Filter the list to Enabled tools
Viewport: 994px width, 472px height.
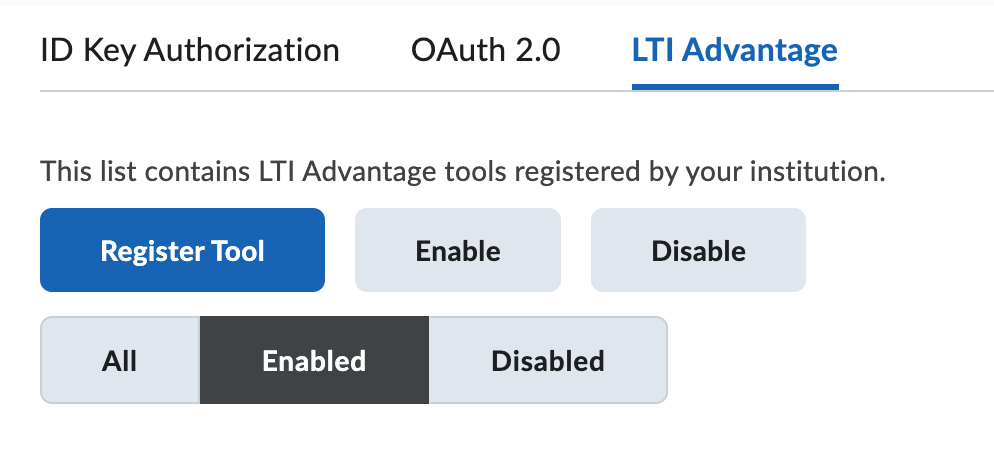click(x=314, y=360)
